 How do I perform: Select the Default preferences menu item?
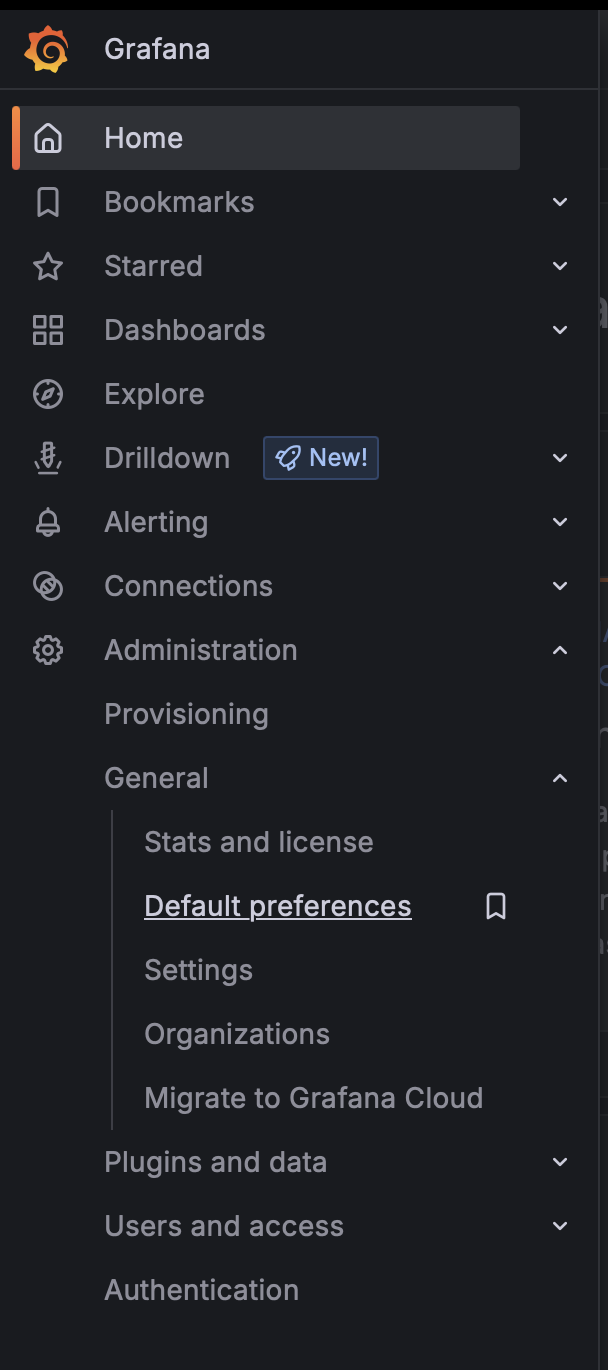[x=277, y=905]
